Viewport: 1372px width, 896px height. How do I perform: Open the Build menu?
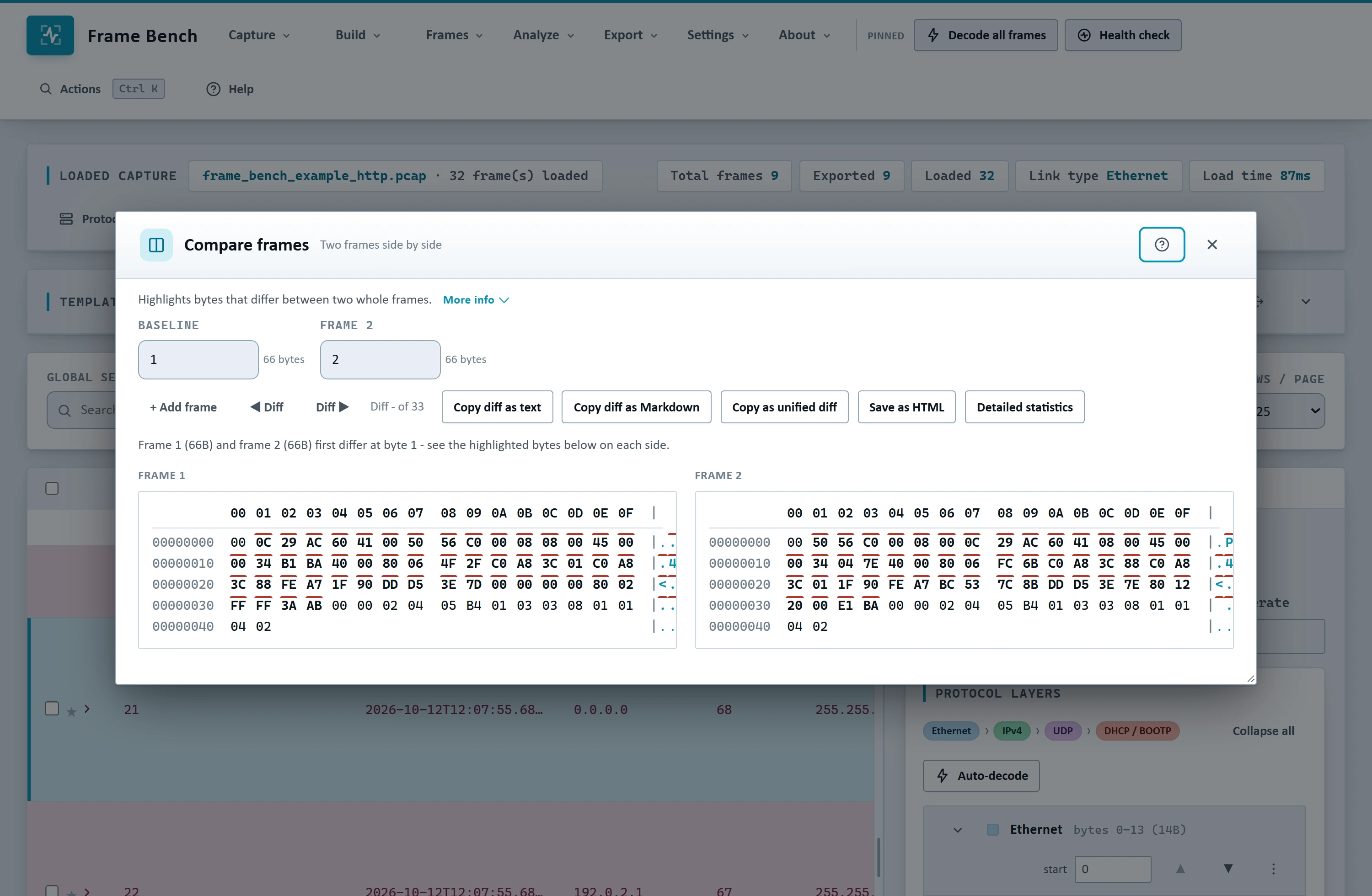[358, 35]
